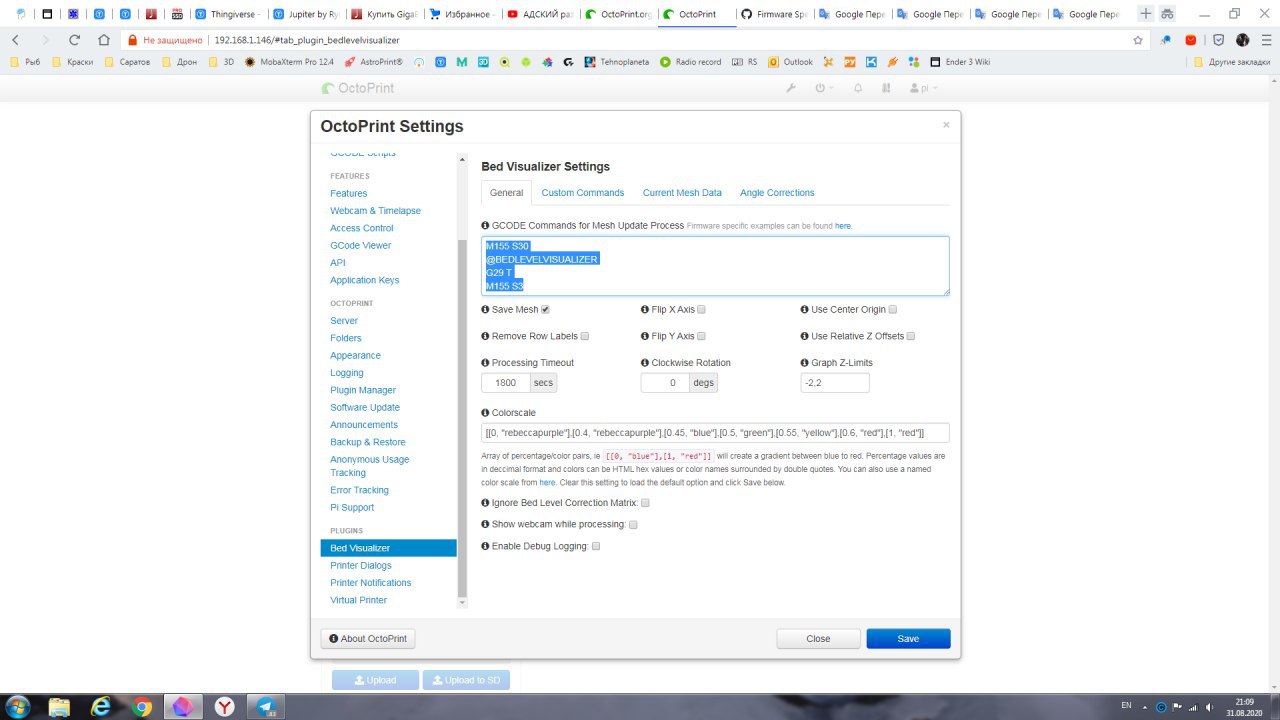This screenshot has height=720, width=1280.
Task: Click the EN language indicator in tray
Action: pos(1126,705)
